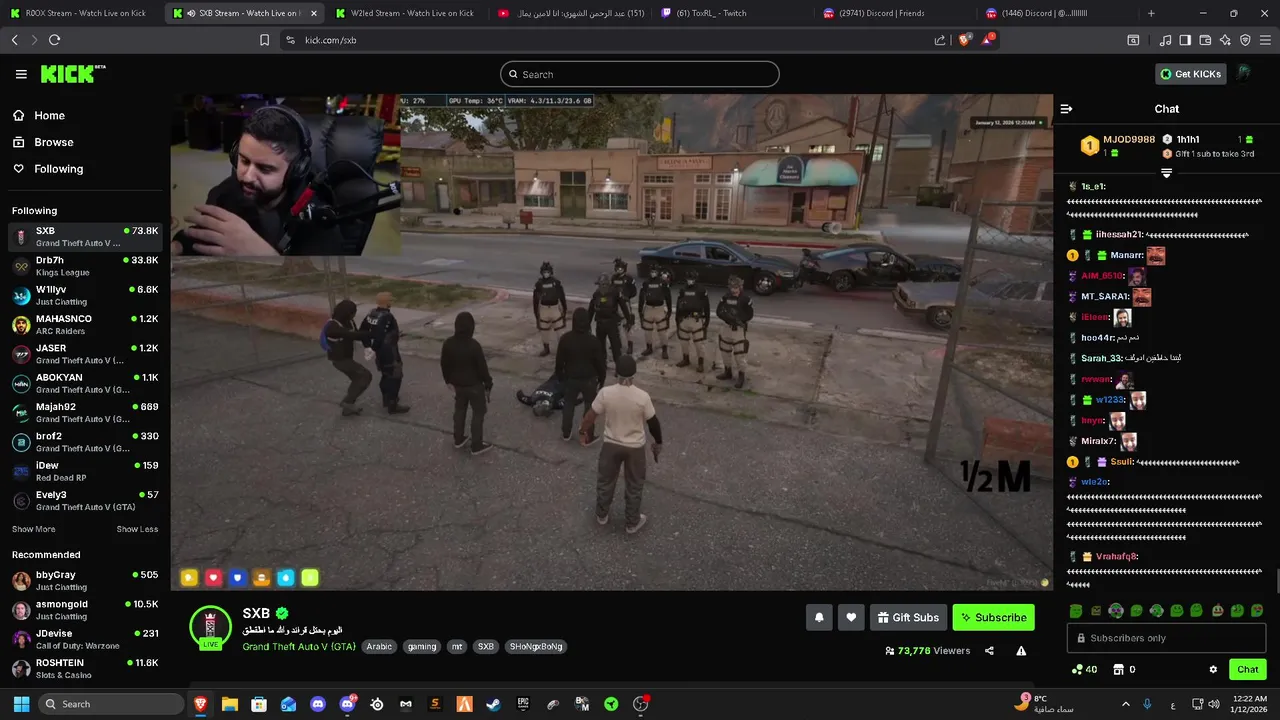The image size is (1280, 720).
Task: Go back in browser history
Action: pyautogui.click(x=14, y=40)
